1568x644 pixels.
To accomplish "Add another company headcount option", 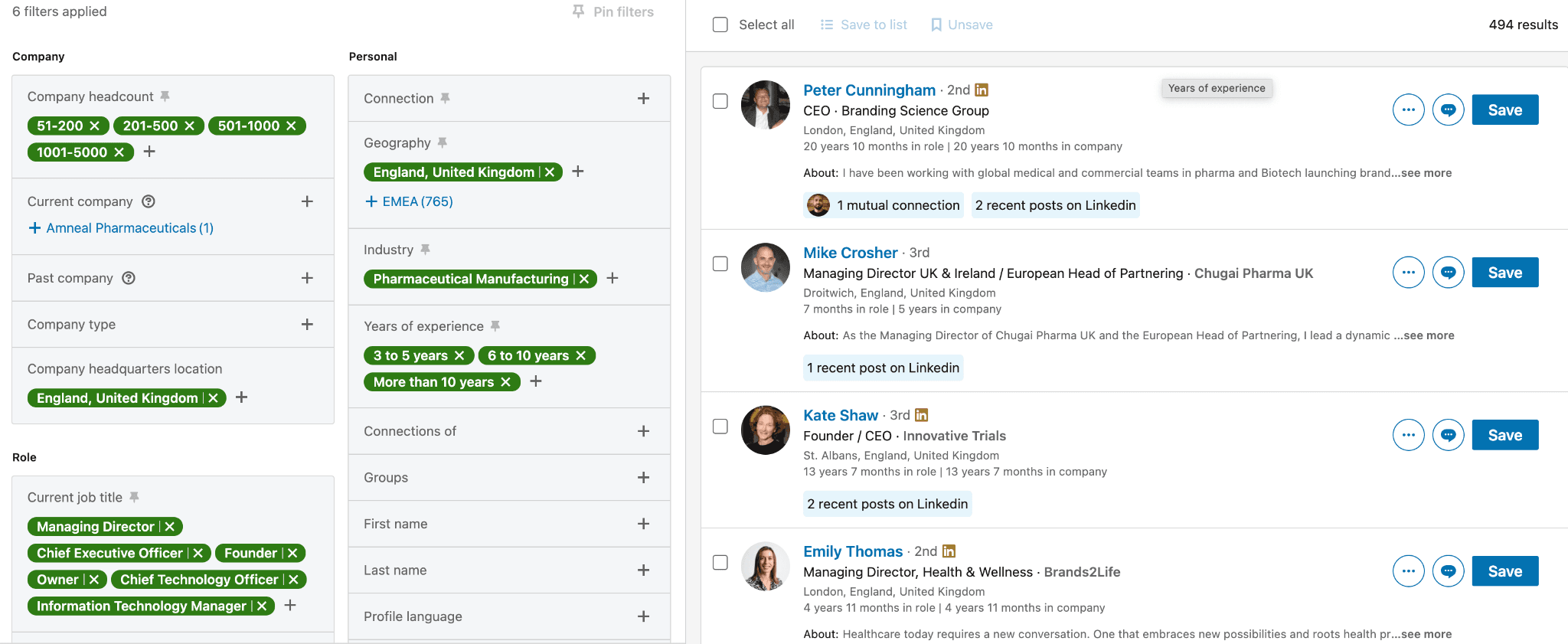I will click(149, 152).
